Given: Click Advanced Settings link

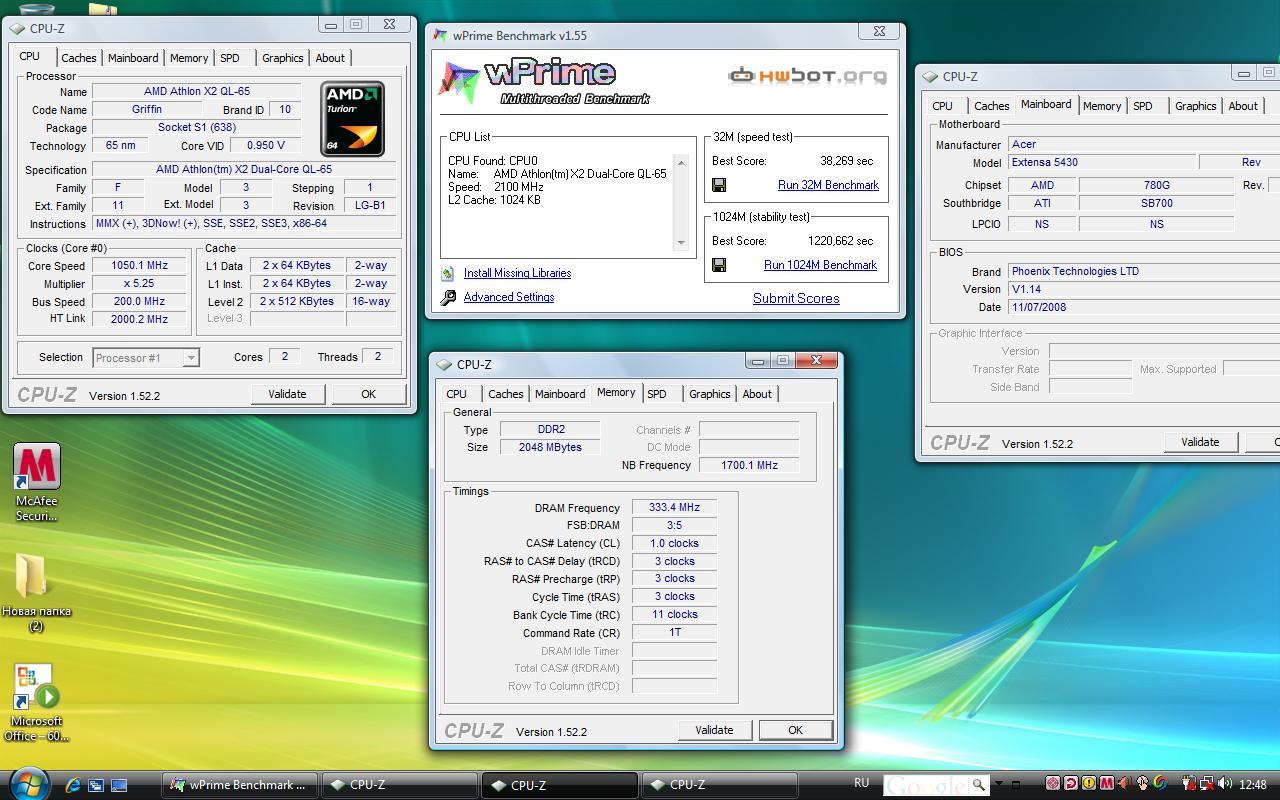Looking at the screenshot, I should click(508, 297).
